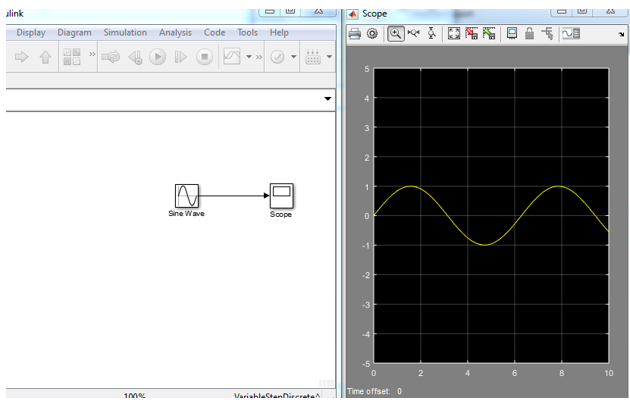Viewport: 630px width, 400px height.
Task: Click the Scope print icon
Action: point(355,34)
